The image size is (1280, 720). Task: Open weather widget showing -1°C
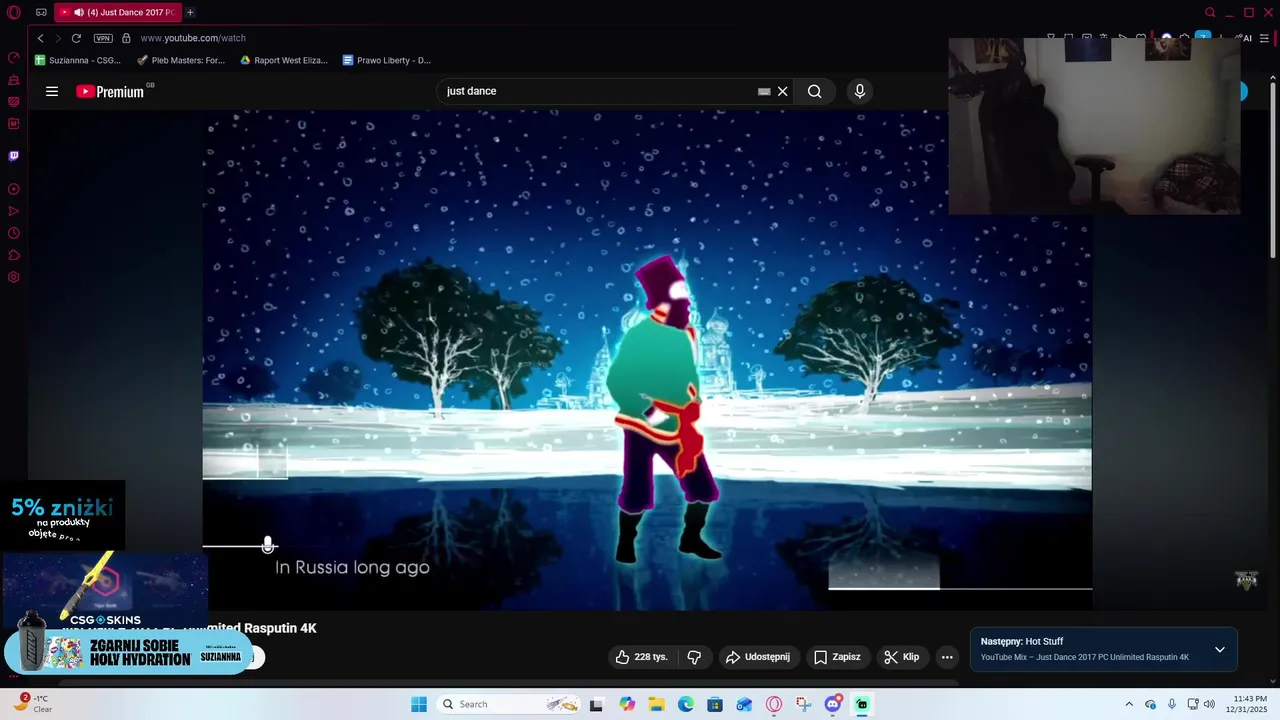point(31,704)
